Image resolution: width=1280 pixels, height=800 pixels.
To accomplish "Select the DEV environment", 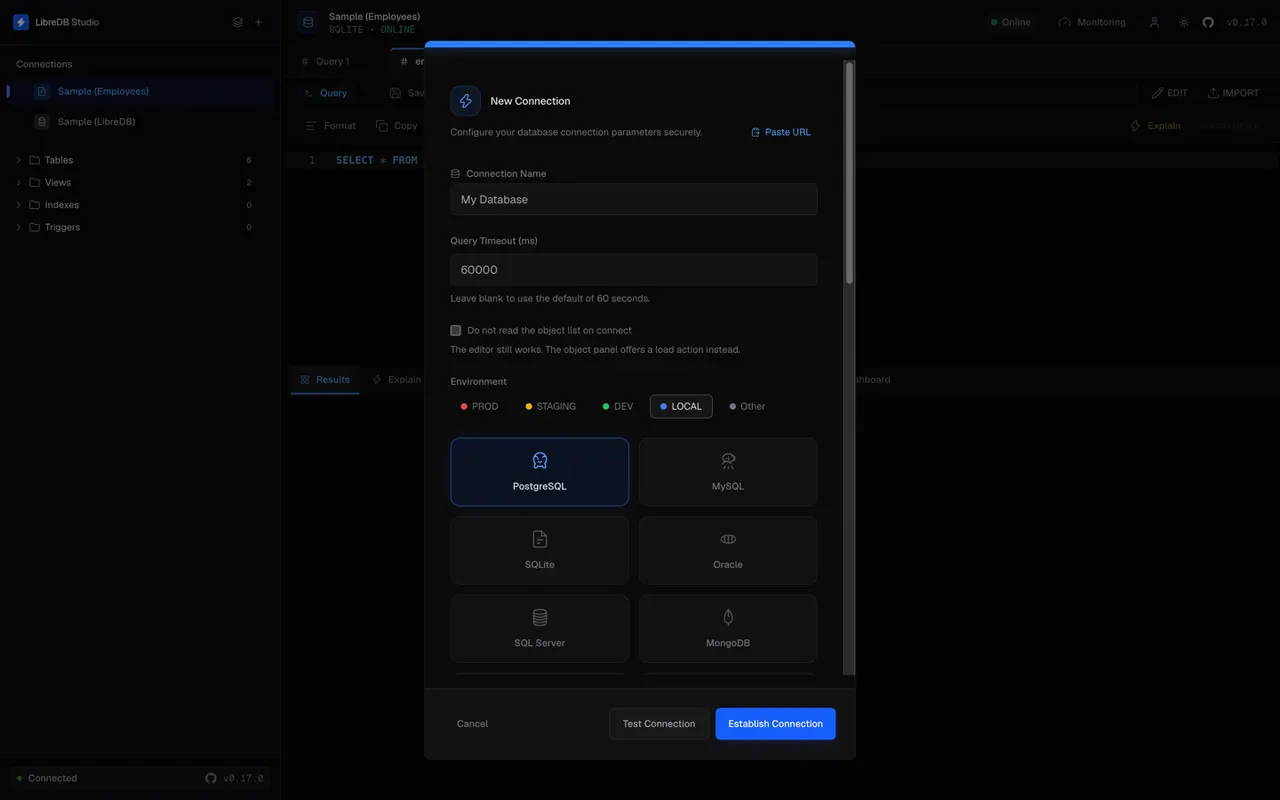I will pos(618,406).
